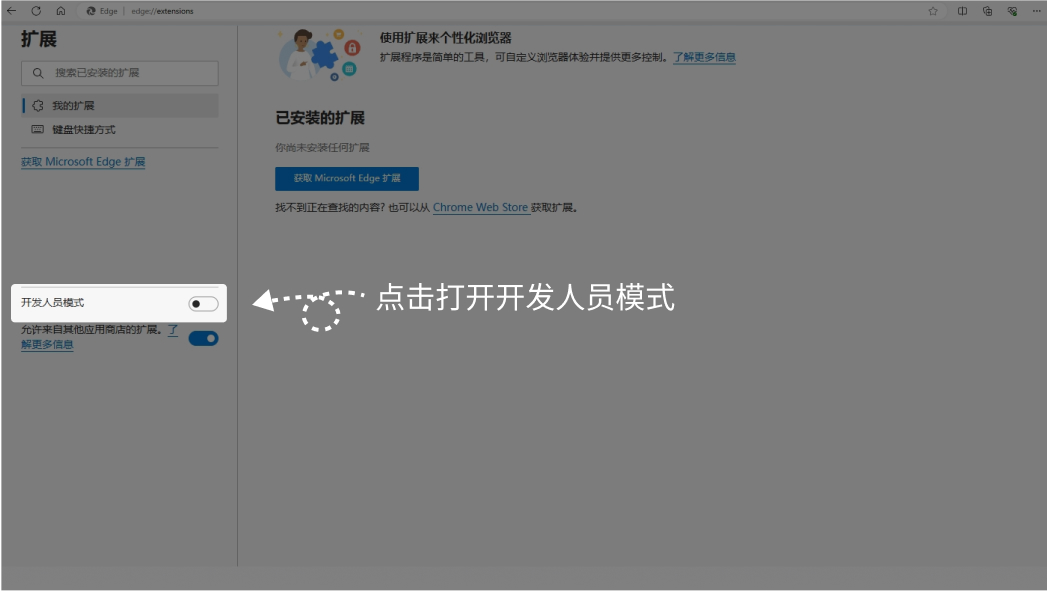
Task: Open the browser Home page icon
Action: [61, 10]
